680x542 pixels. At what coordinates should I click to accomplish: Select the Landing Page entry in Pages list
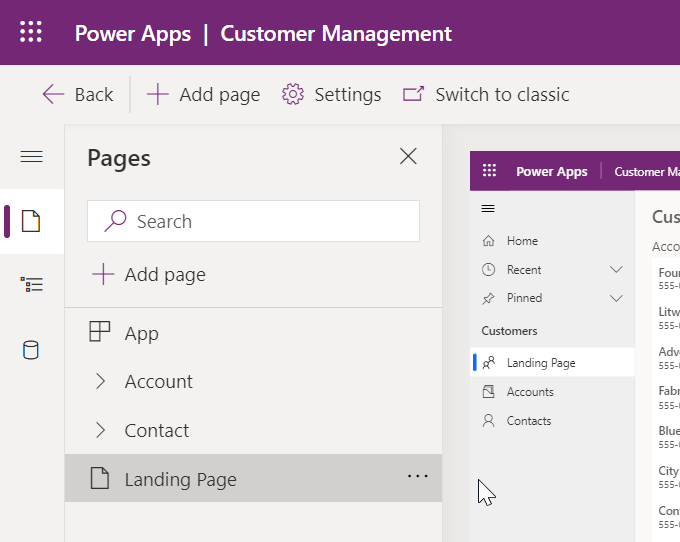click(254, 479)
